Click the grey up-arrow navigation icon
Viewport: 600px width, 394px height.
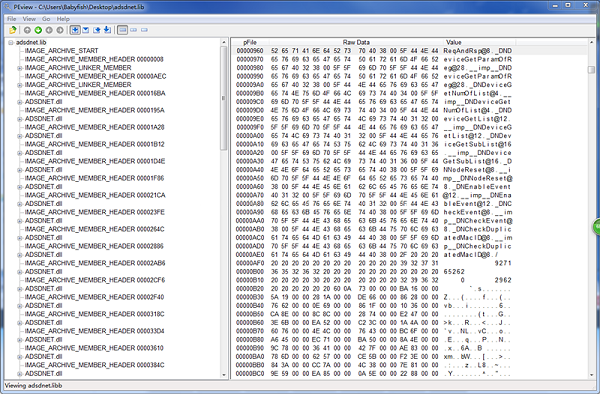pyautogui.click(x=27, y=30)
